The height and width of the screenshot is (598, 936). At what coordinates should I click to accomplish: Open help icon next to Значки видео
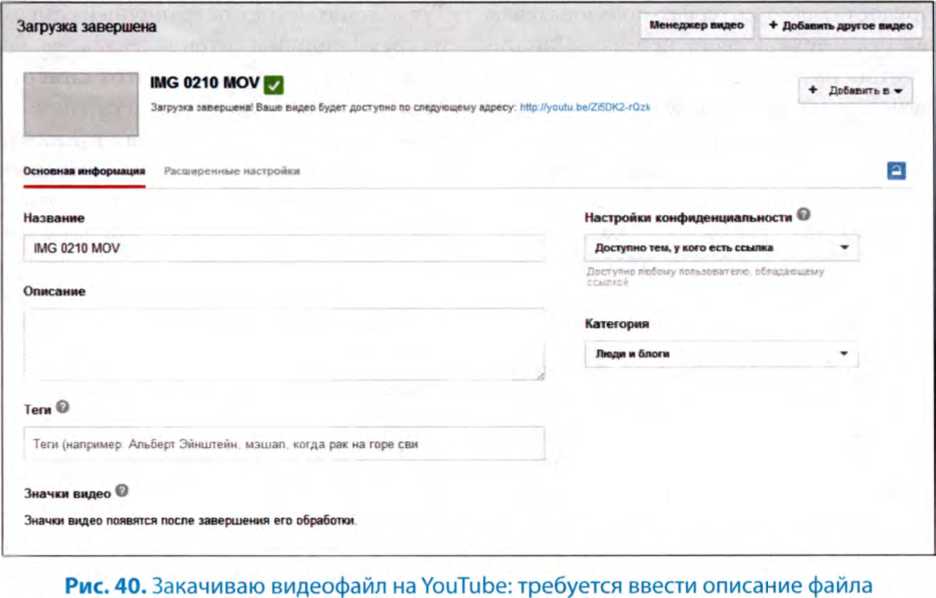122,491
